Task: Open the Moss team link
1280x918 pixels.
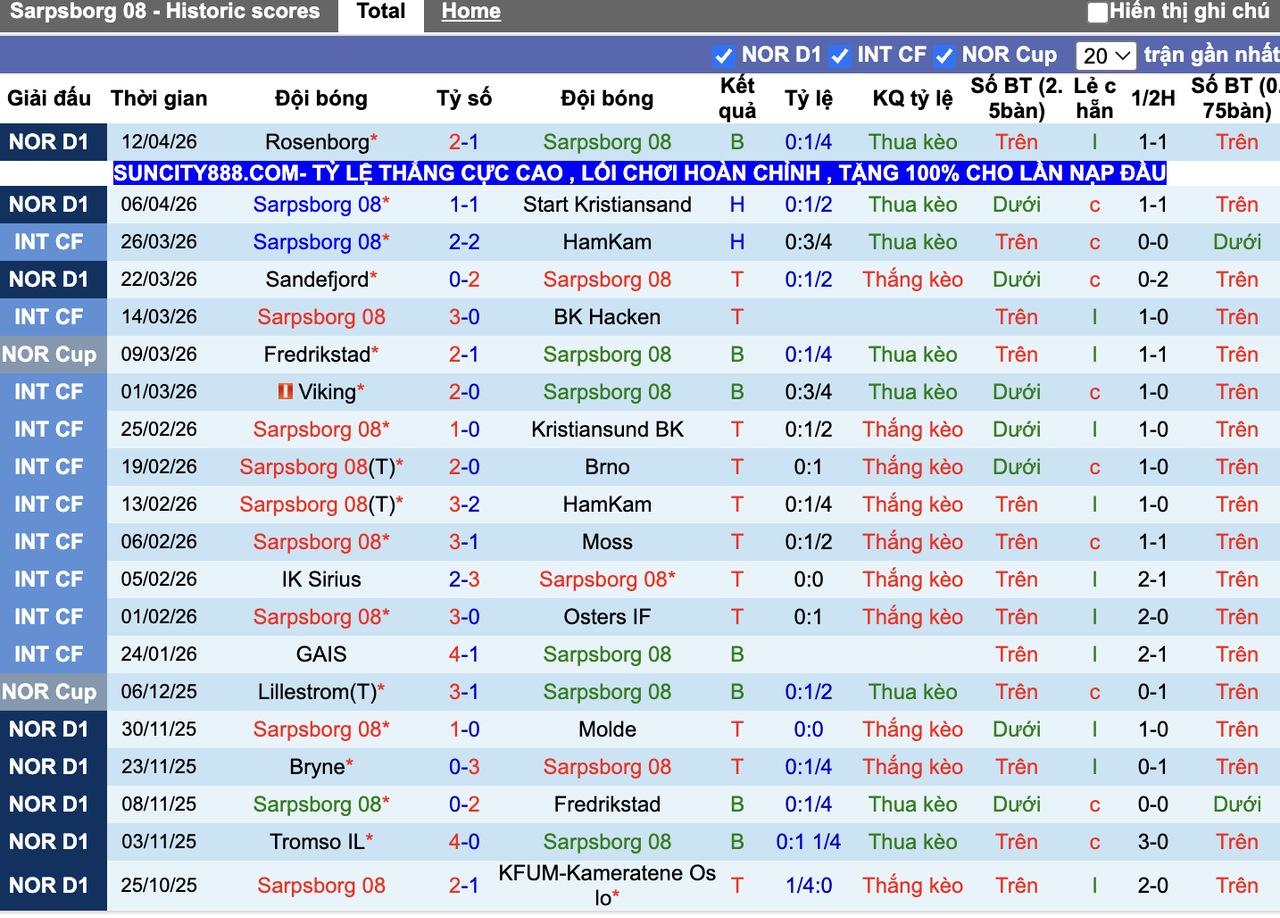Action: pos(607,542)
